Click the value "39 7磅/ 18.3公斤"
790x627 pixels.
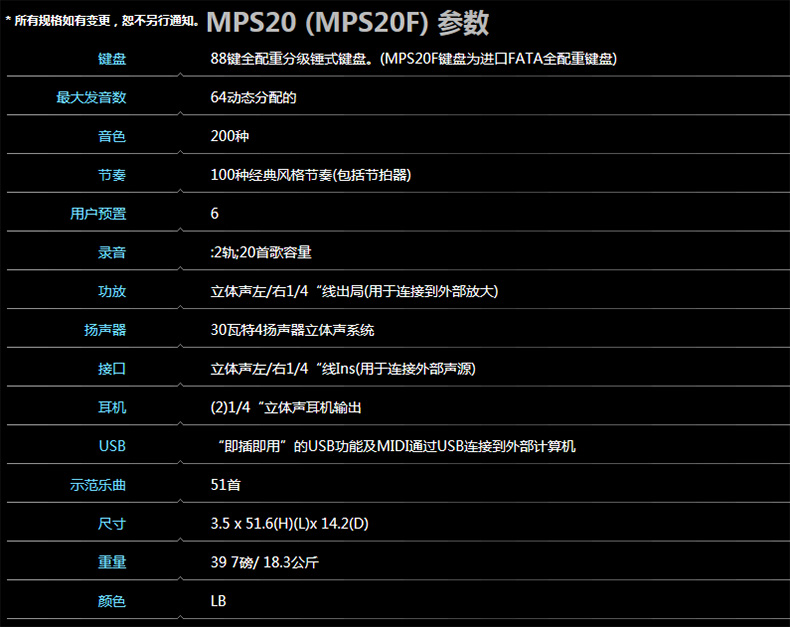click(x=265, y=562)
